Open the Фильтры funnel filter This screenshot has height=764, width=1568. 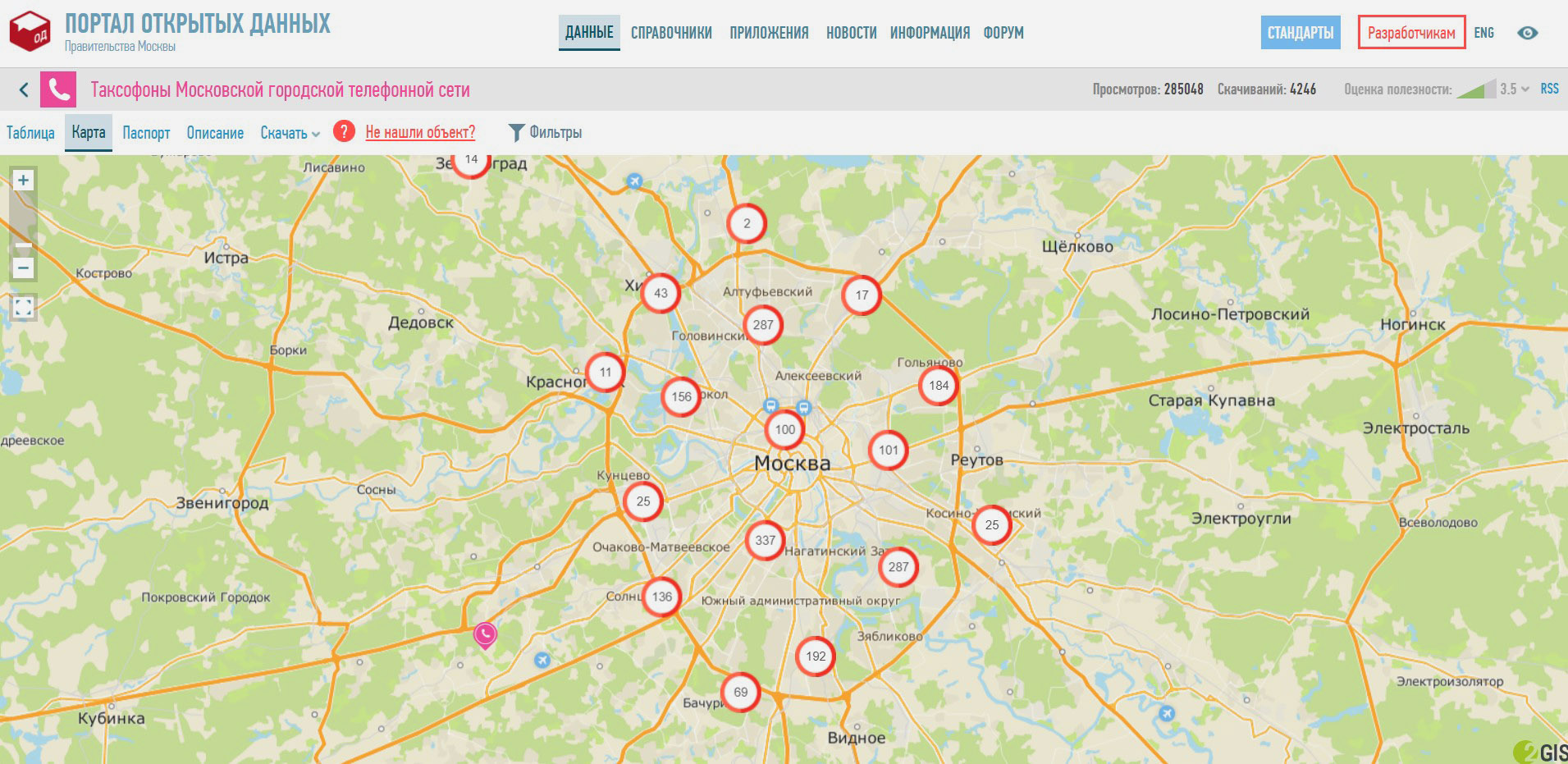click(545, 132)
